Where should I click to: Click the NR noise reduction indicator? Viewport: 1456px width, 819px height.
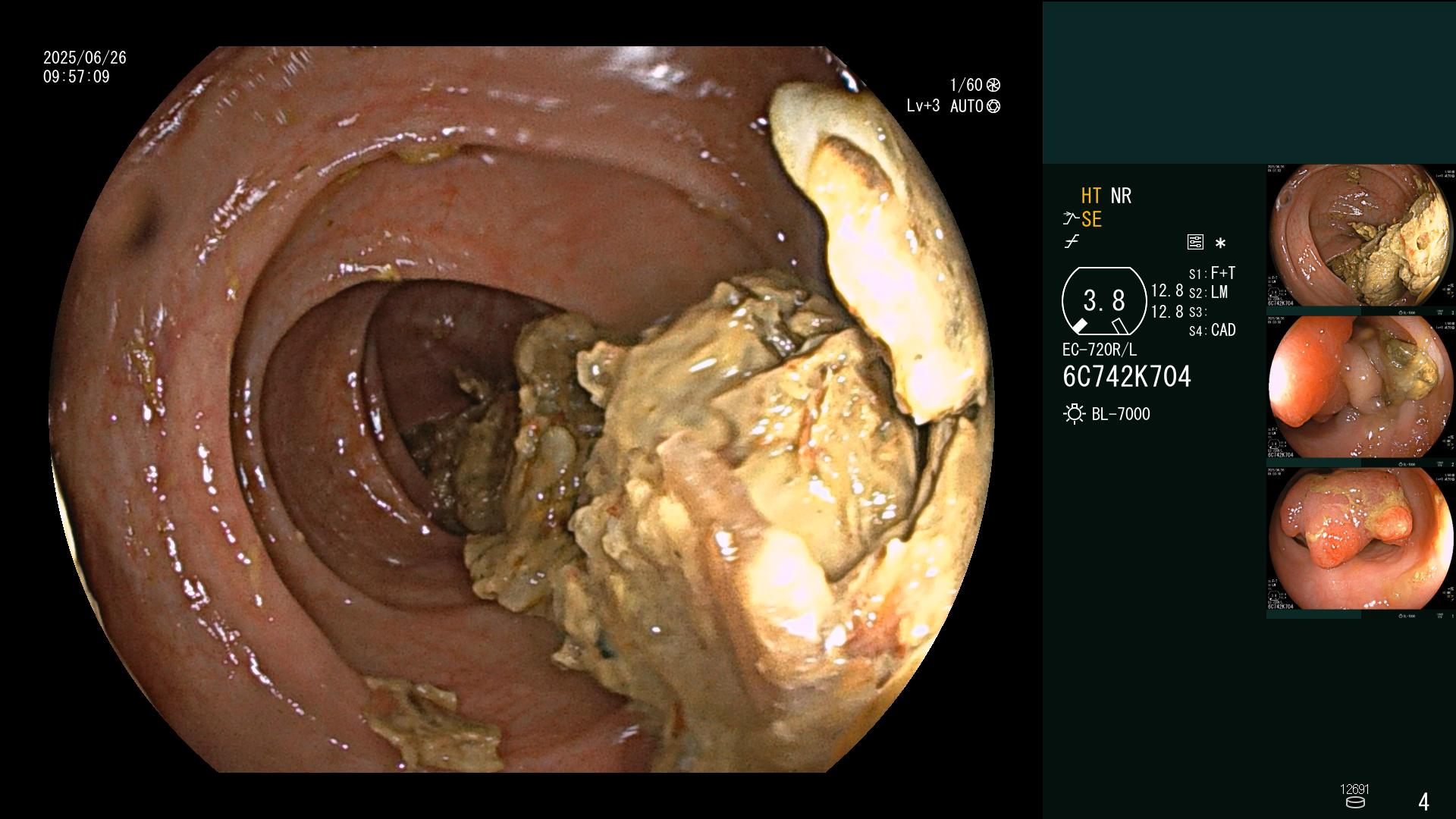pyautogui.click(x=1121, y=196)
